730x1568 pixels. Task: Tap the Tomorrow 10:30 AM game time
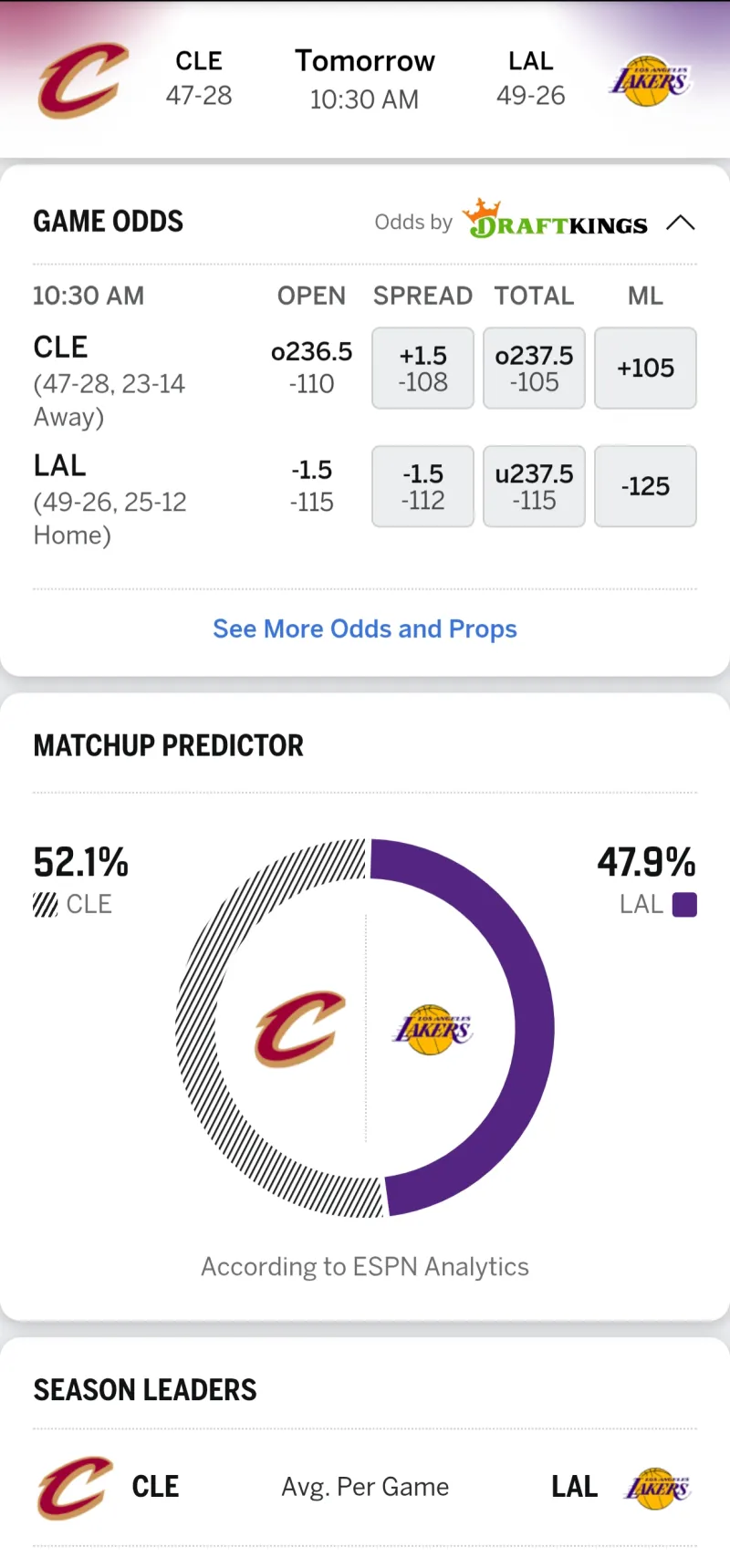coord(365,79)
